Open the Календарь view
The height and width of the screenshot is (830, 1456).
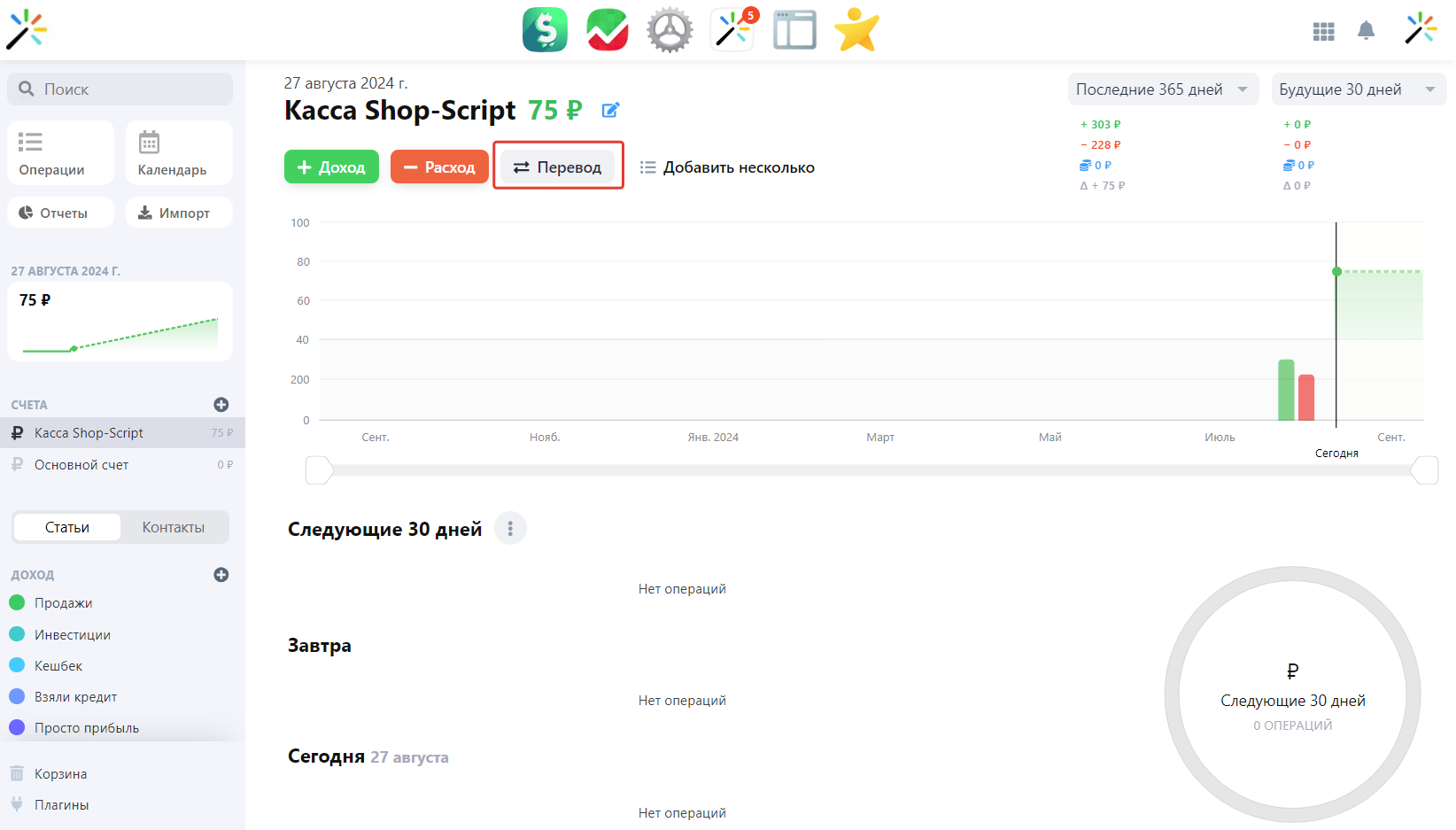pyautogui.click(x=179, y=153)
